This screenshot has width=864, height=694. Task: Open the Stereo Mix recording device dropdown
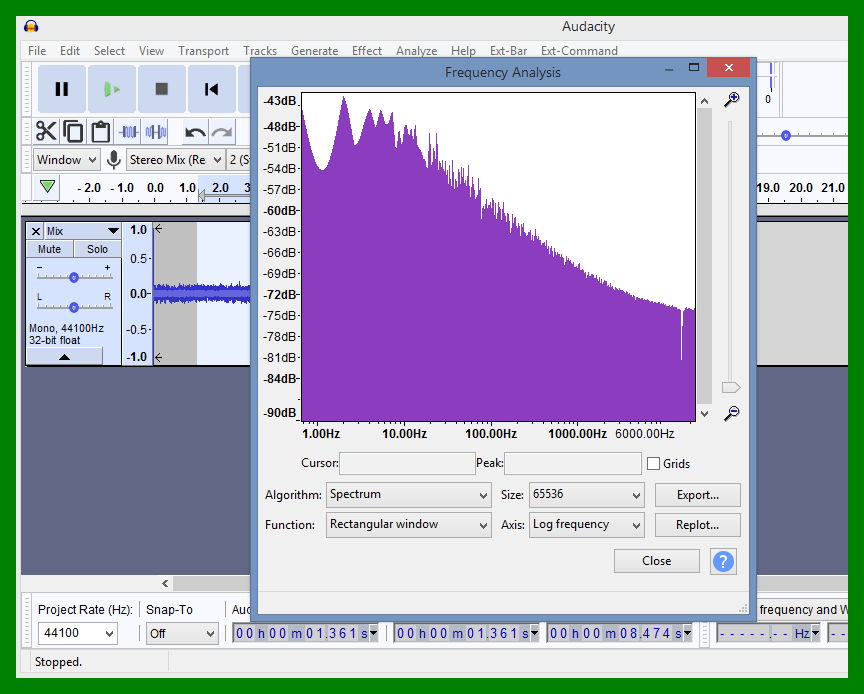[176, 160]
